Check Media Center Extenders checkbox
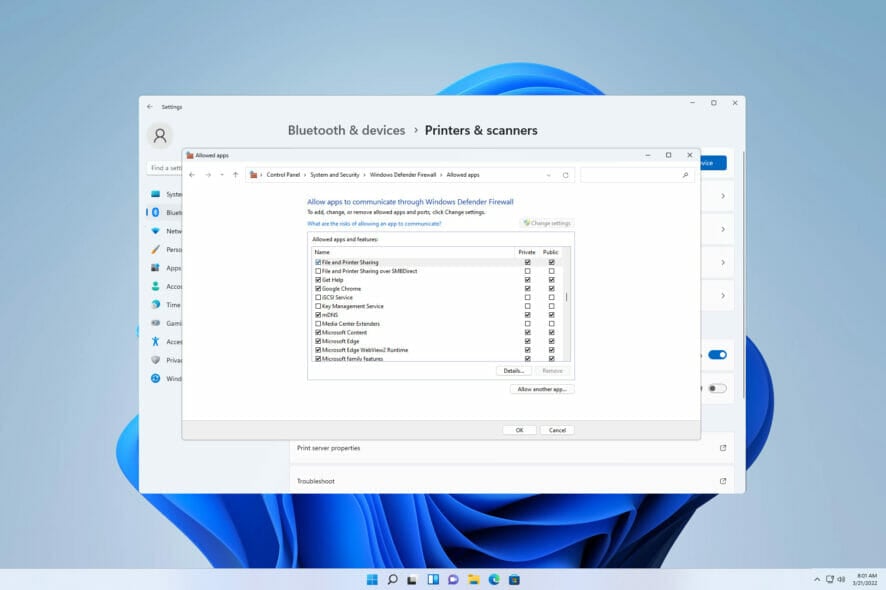 [318, 324]
